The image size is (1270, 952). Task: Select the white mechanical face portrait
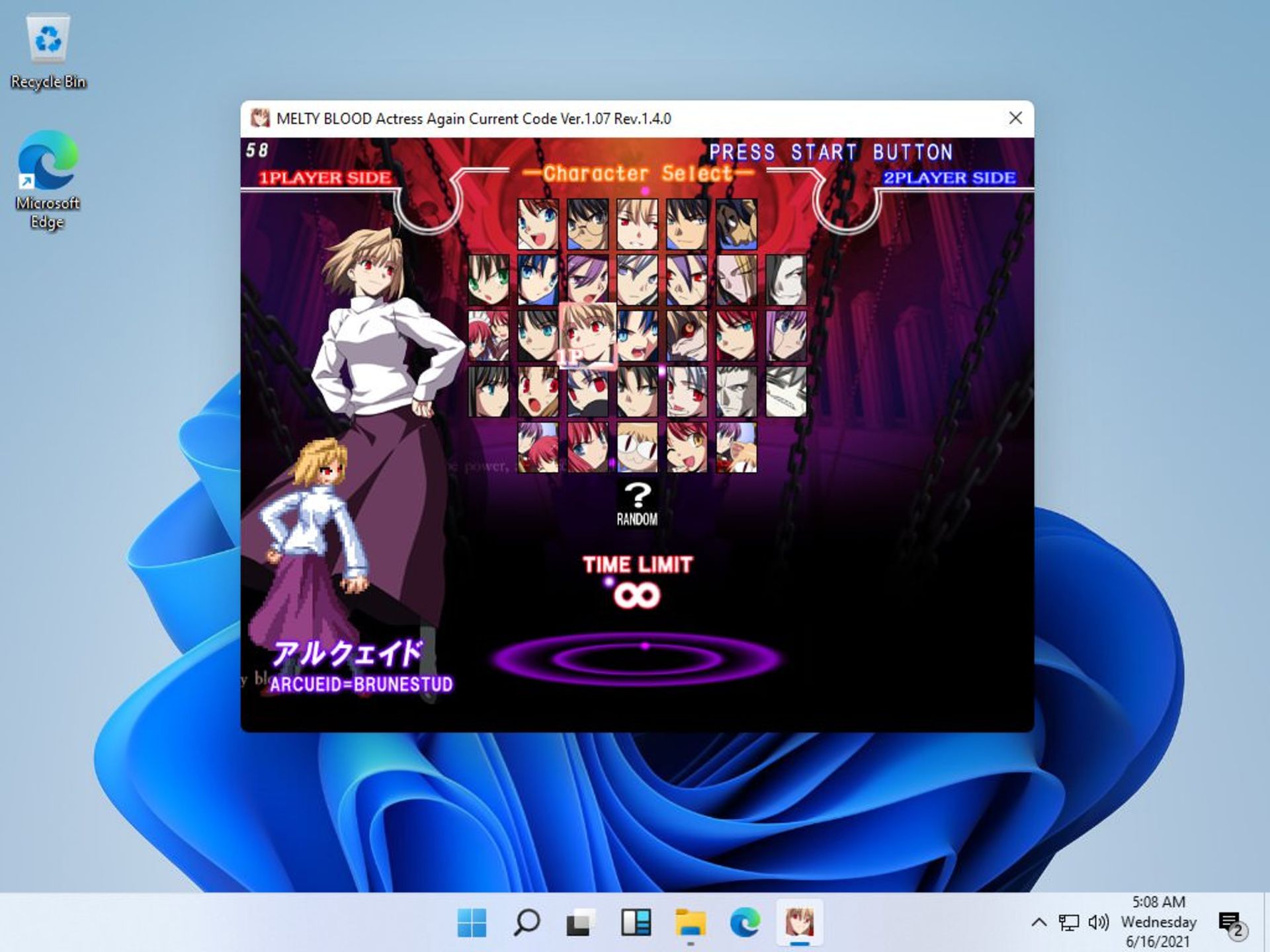[786, 392]
